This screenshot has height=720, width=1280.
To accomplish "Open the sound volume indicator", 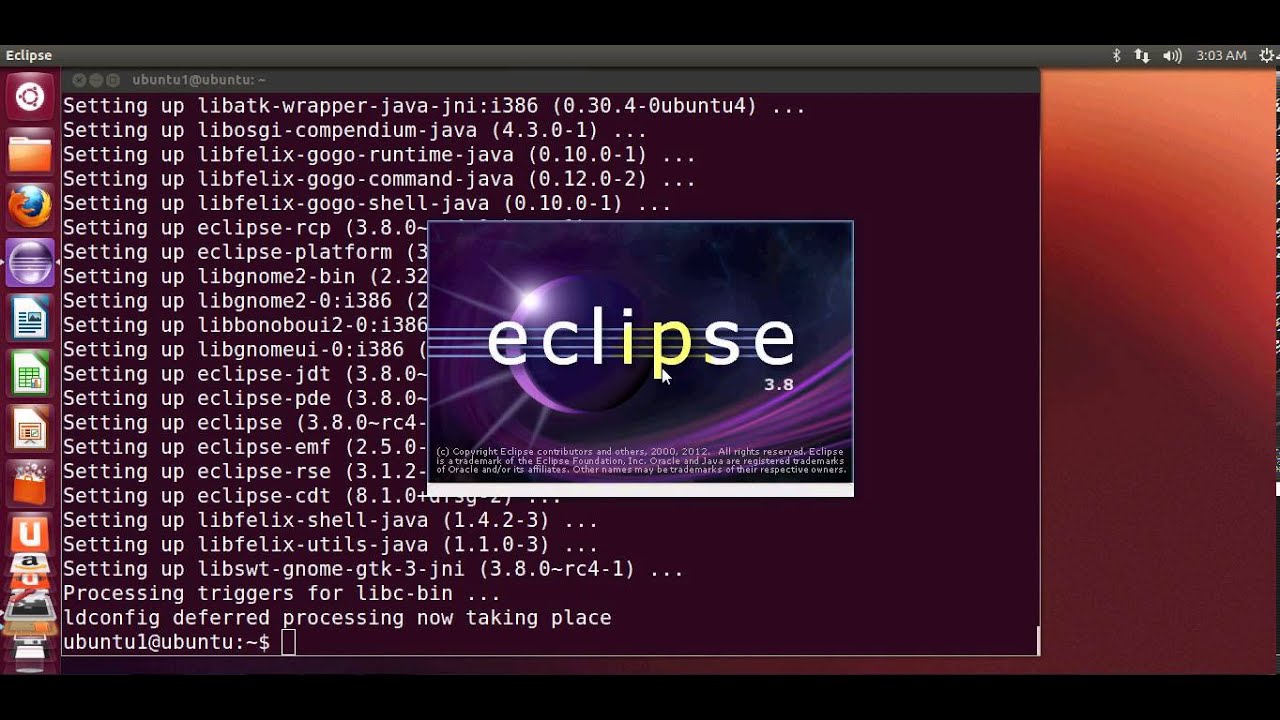I will point(1172,56).
